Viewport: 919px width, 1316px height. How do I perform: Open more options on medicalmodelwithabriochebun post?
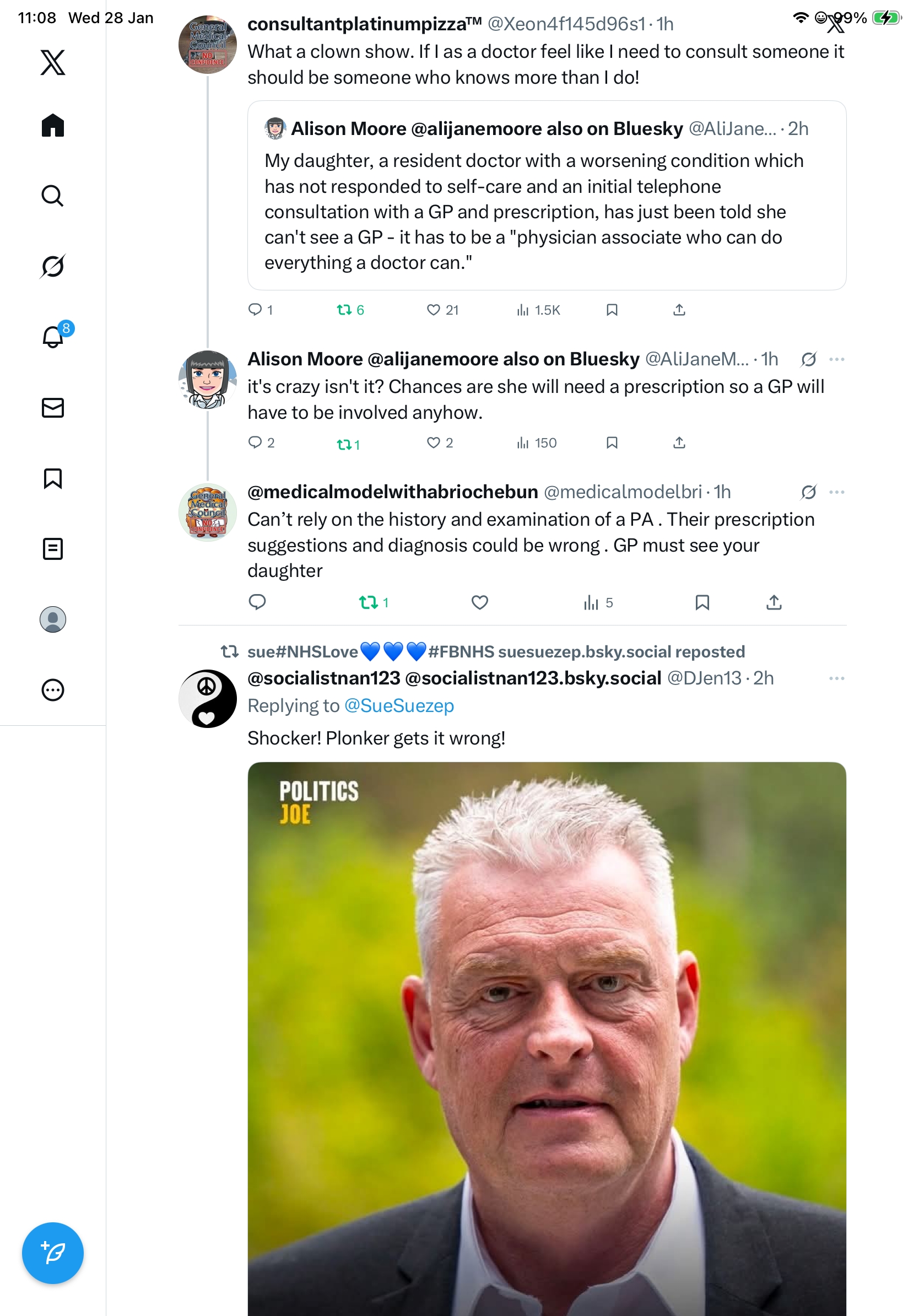pos(836,492)
